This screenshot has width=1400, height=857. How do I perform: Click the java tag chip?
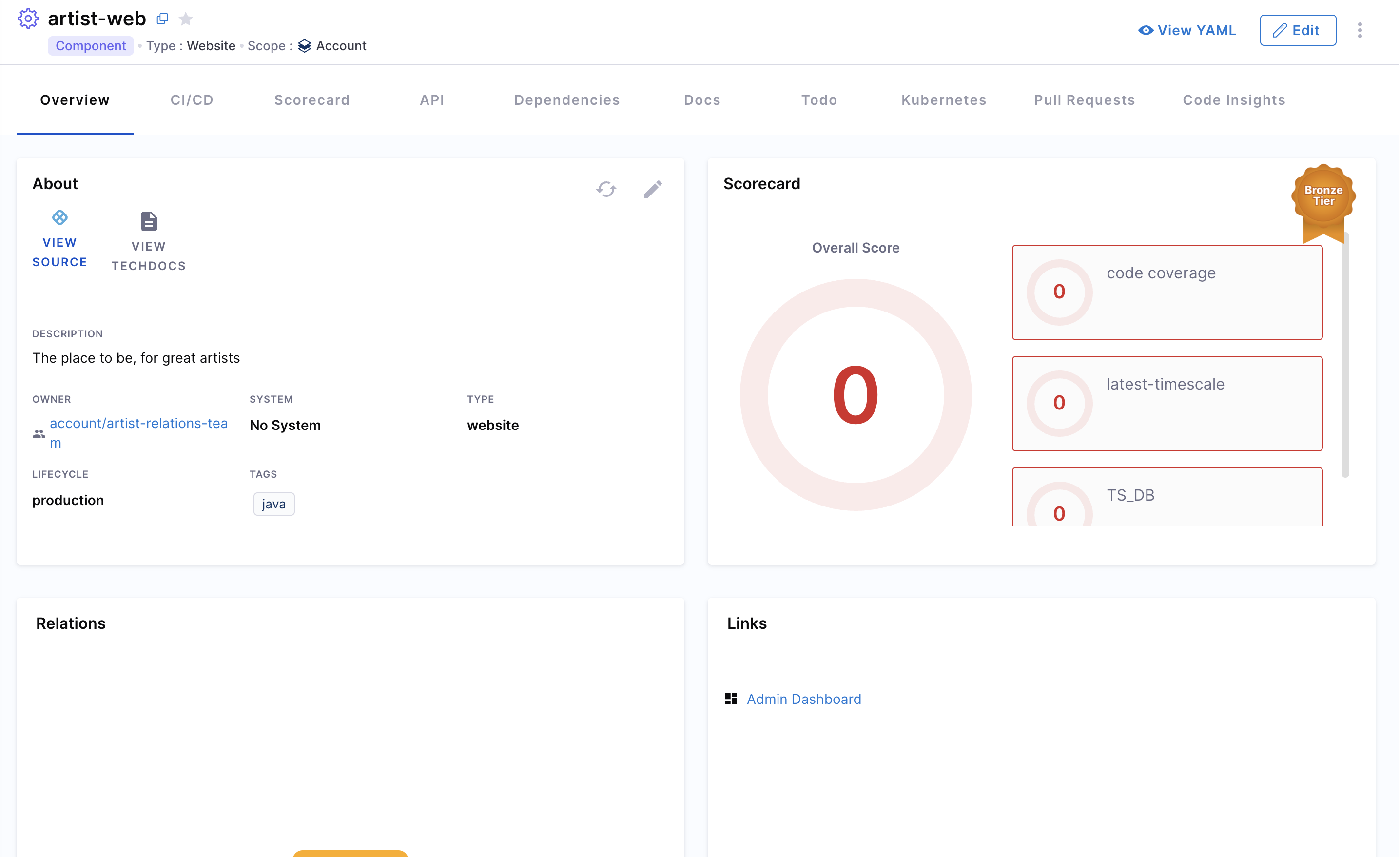tap(274, 504)
